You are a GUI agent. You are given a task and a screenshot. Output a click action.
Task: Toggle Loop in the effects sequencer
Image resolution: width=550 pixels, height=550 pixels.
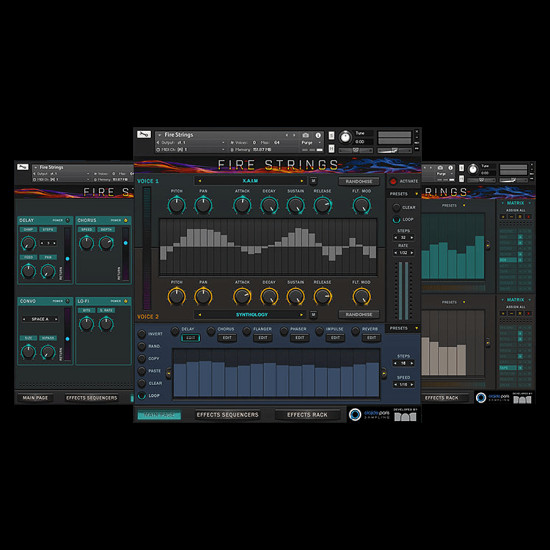point(141,396)
